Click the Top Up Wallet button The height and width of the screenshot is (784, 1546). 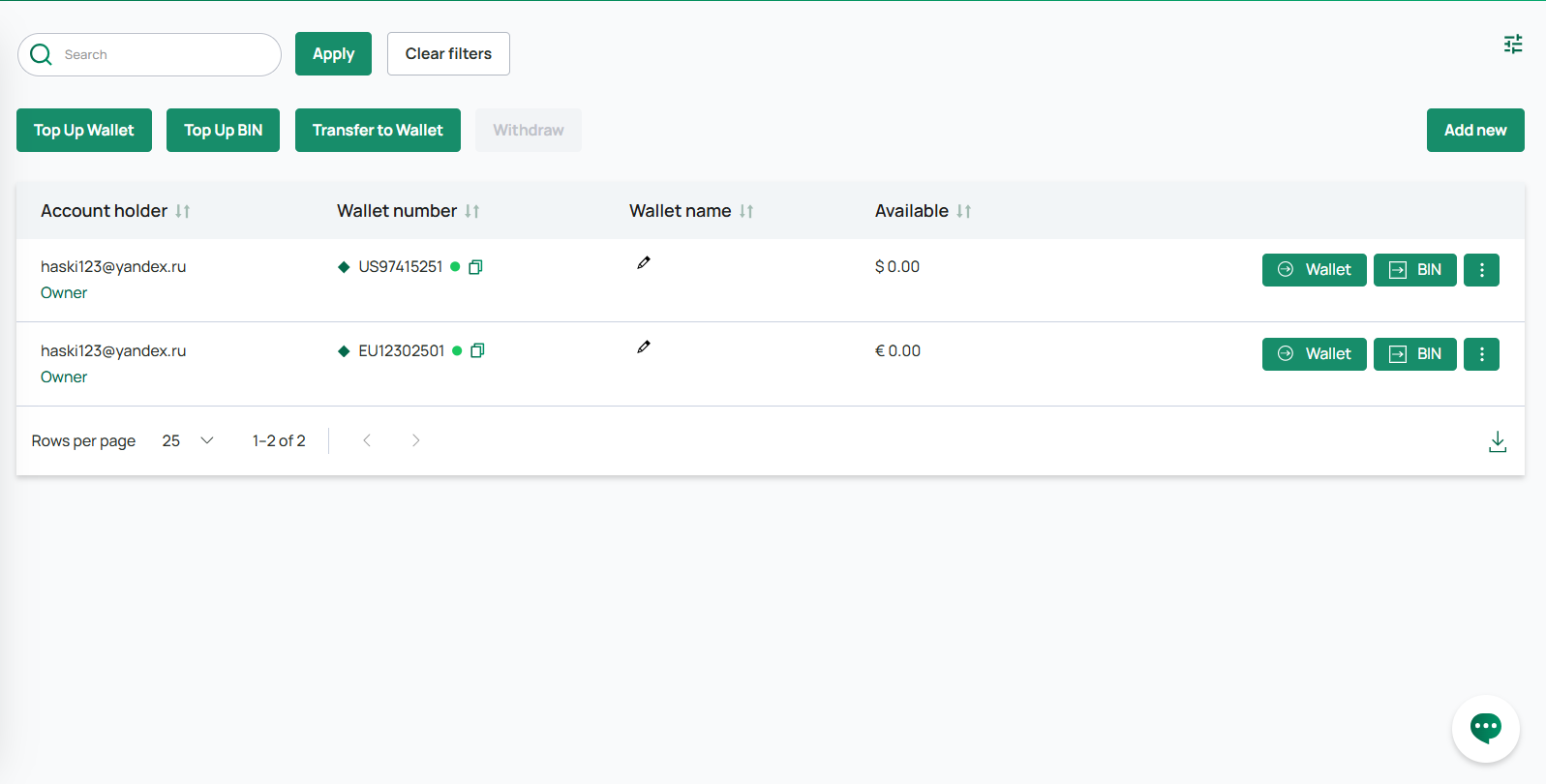point(84,131)
